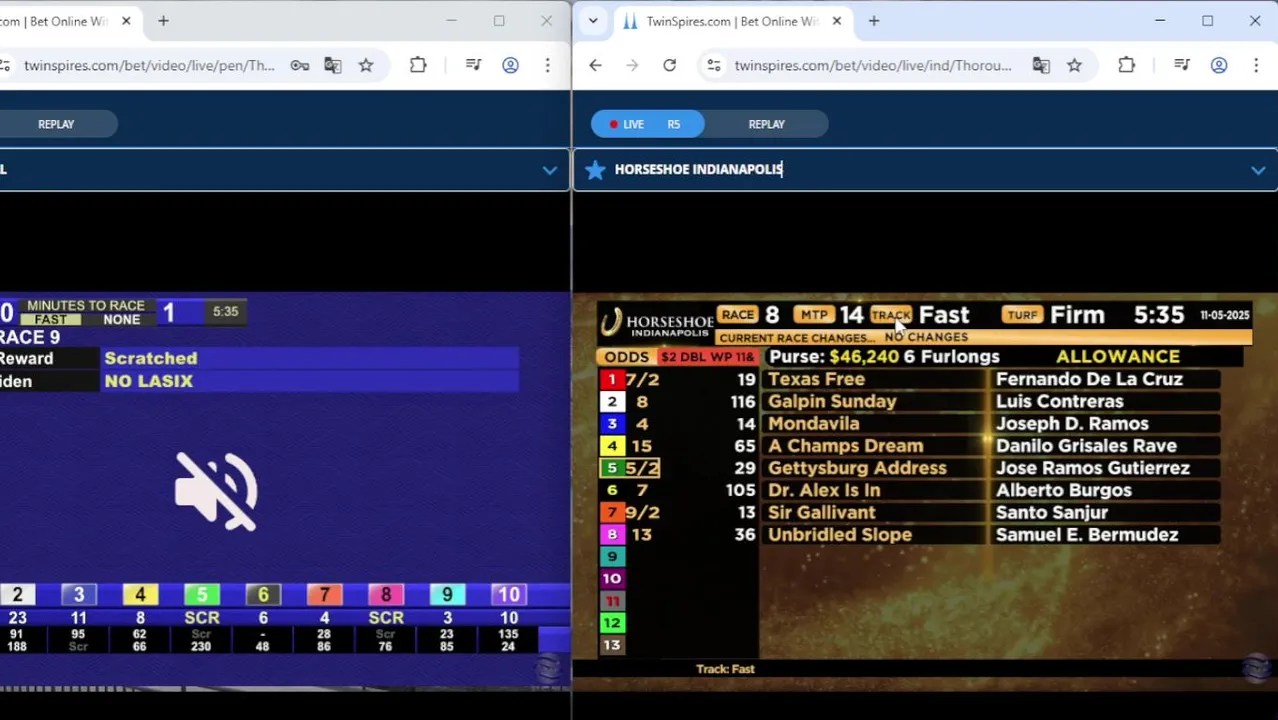Open new tab in left browser window
Image resolution: width=1278 pixels, height=720 pixels.
click(x=163, y=21)
